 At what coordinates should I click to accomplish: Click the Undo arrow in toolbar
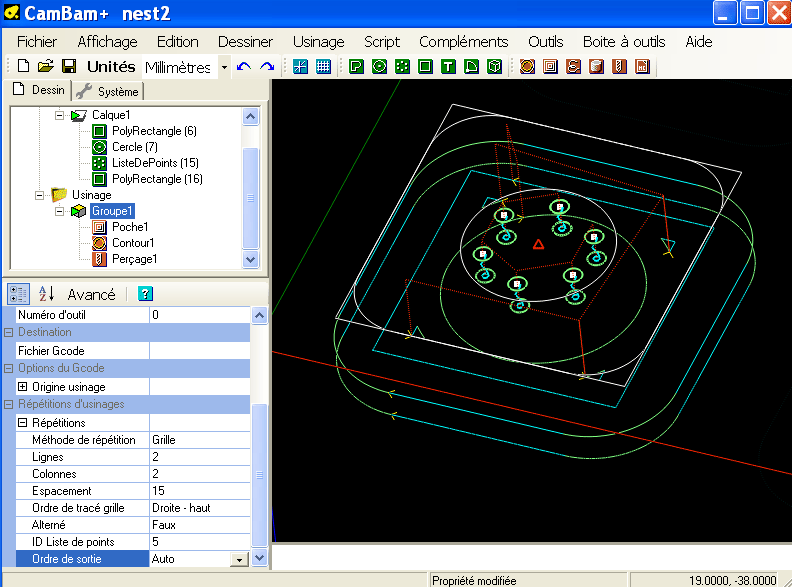(244, 67)
